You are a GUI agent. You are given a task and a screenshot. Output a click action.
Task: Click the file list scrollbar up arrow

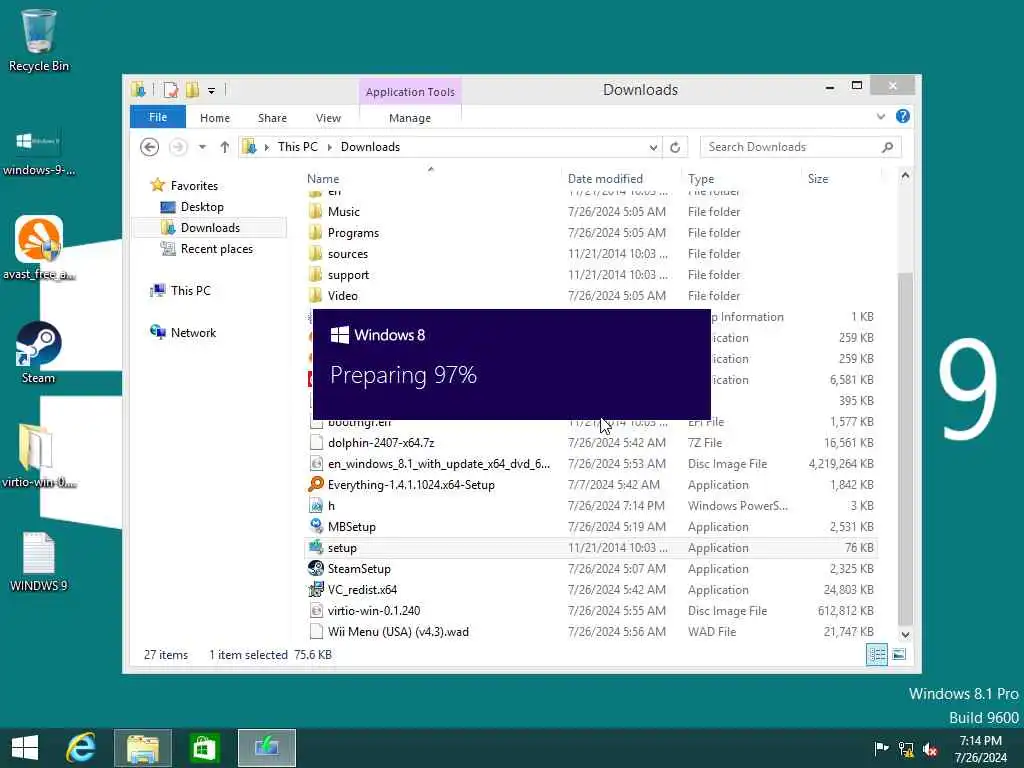905,176
